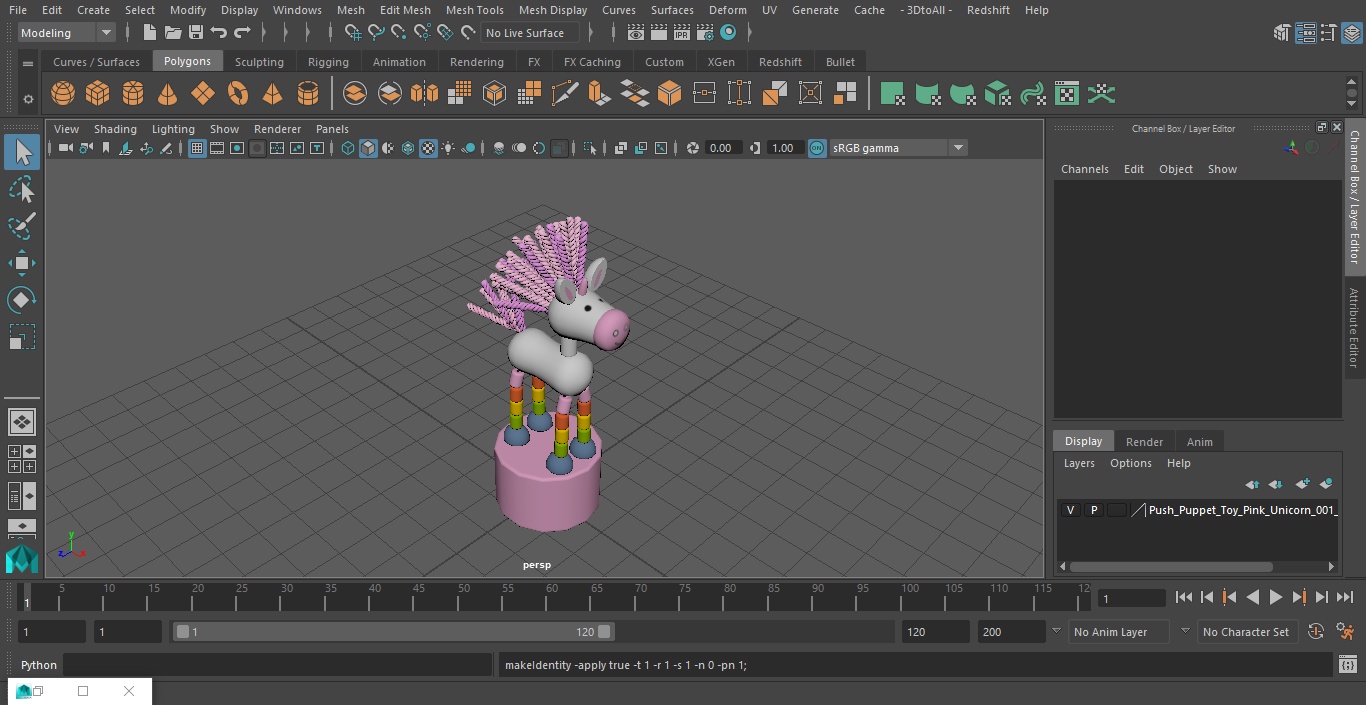Toggle textured display in viewport
Image resolution: width=1366 pixels, height=705 pixels.
pyautogui.click(x=428, y=148)
